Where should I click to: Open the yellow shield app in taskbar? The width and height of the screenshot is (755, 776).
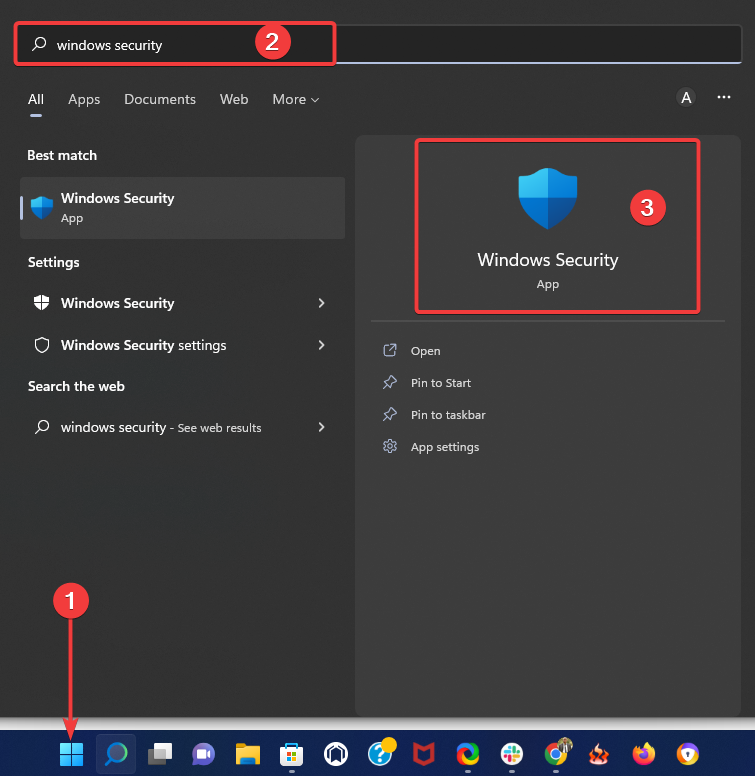pyautogui.click(x=688, y=754)
